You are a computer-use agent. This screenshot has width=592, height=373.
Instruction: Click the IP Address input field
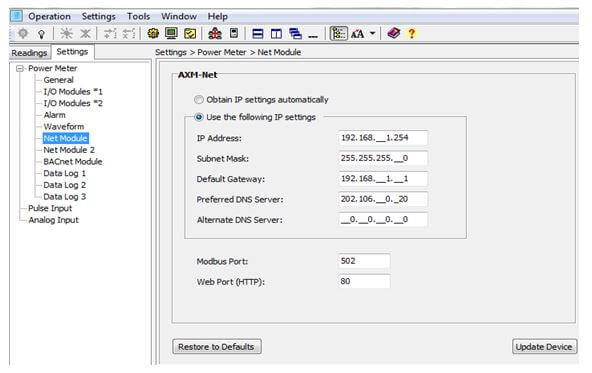pos(383,138)
